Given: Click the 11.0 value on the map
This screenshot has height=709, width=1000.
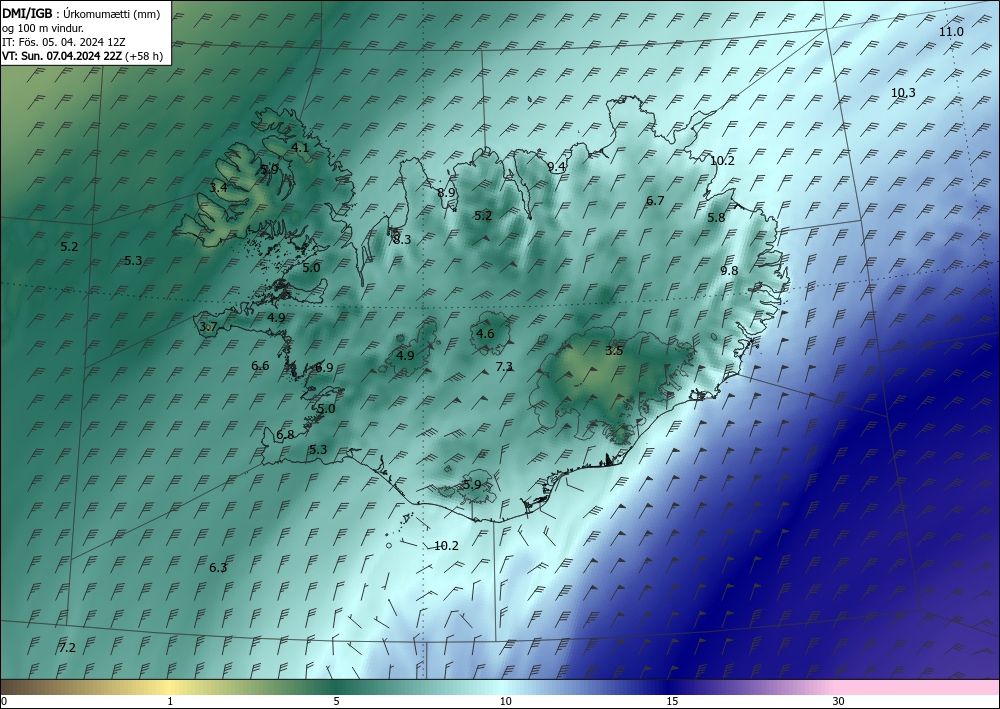Looking at the screenshot, I should pos(951,32).
